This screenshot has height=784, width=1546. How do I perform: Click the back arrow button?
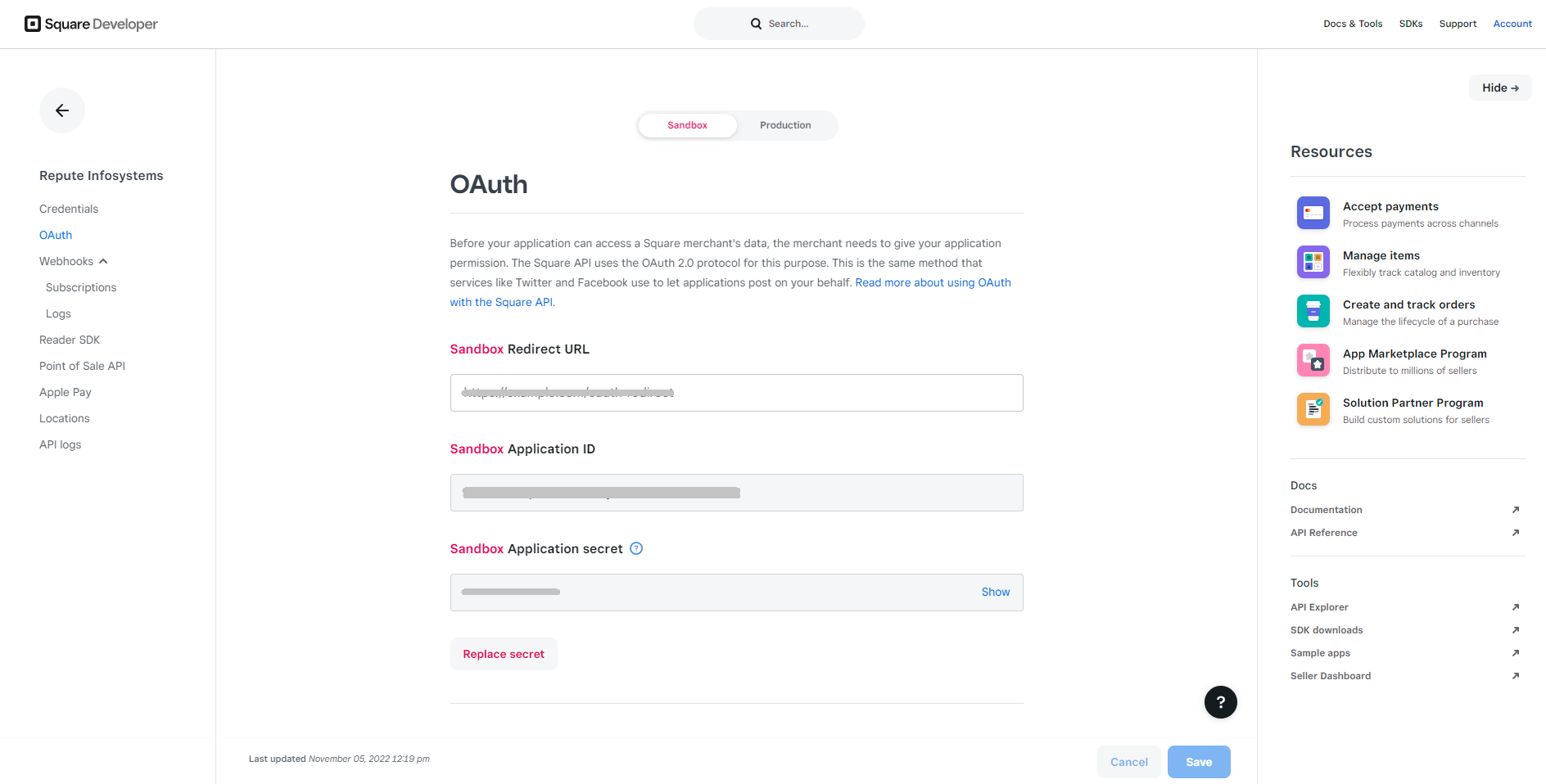point(62,110)
